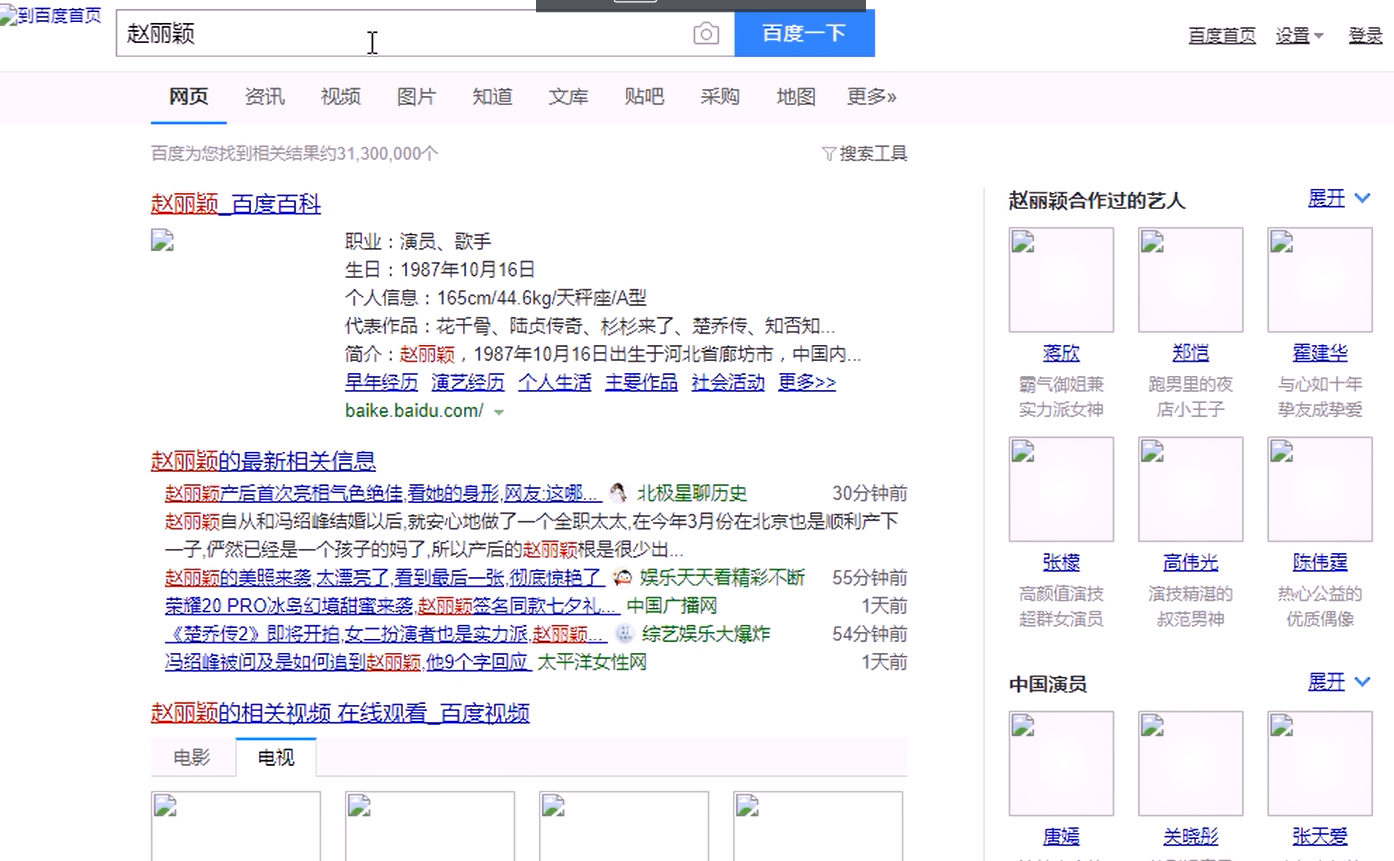
Task: Open the 张天爱 name link
Action: (1320, 837)
